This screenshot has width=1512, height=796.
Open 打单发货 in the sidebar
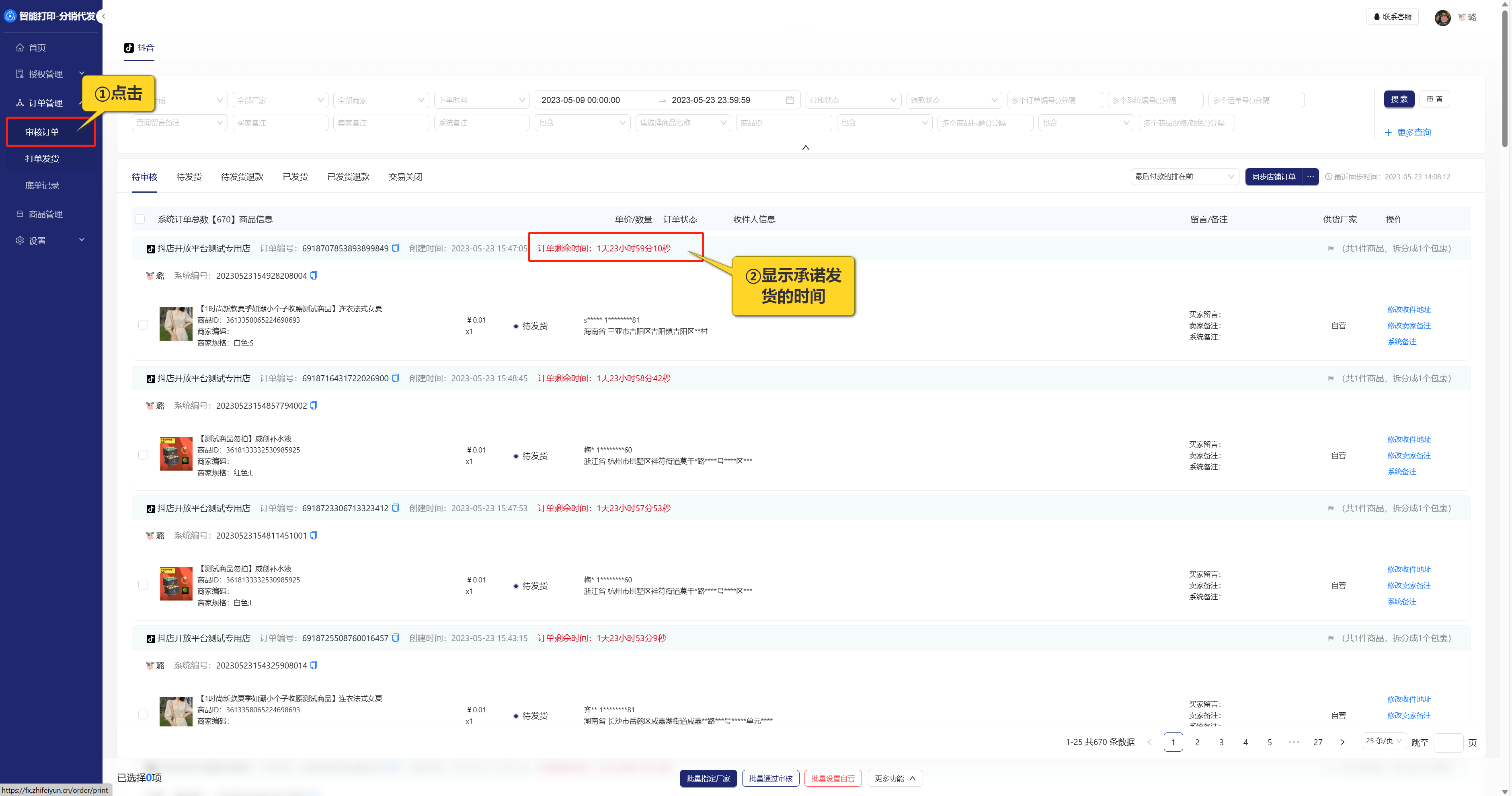(42, 158)
